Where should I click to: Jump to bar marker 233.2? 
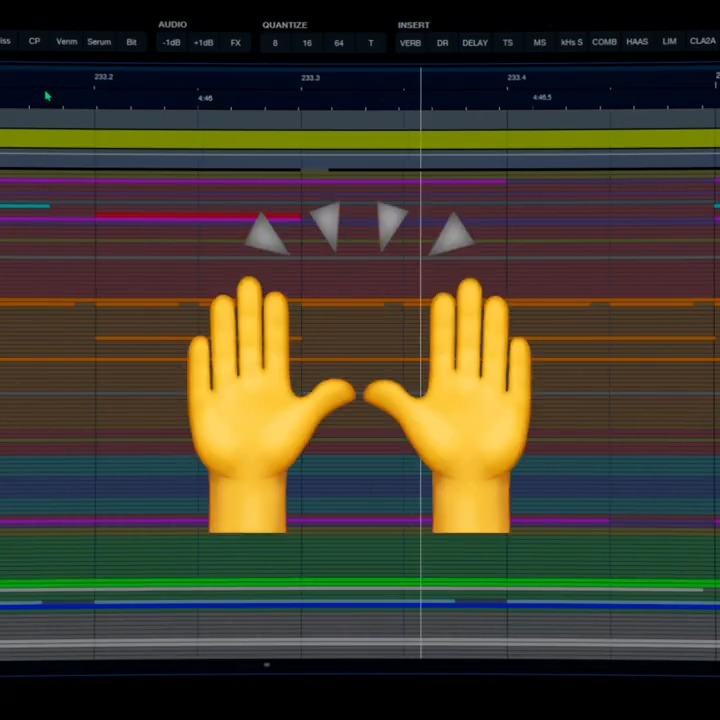click(103, 77)
